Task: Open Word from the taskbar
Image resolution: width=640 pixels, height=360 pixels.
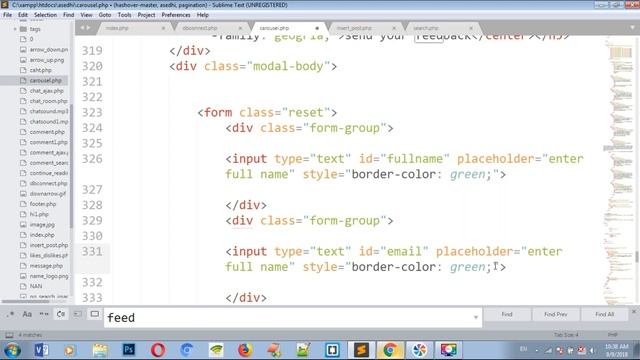Action: tap(41, 350)
